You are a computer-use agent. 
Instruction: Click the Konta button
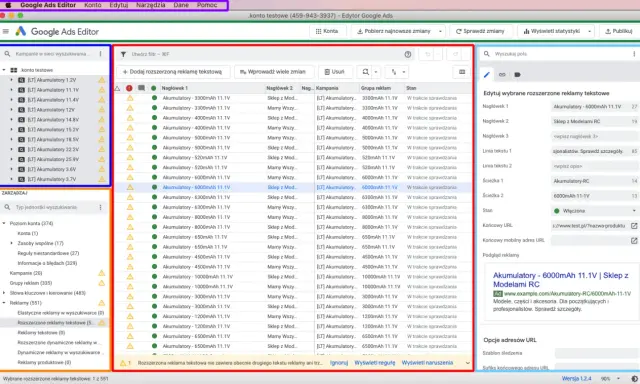click(327, 31)
